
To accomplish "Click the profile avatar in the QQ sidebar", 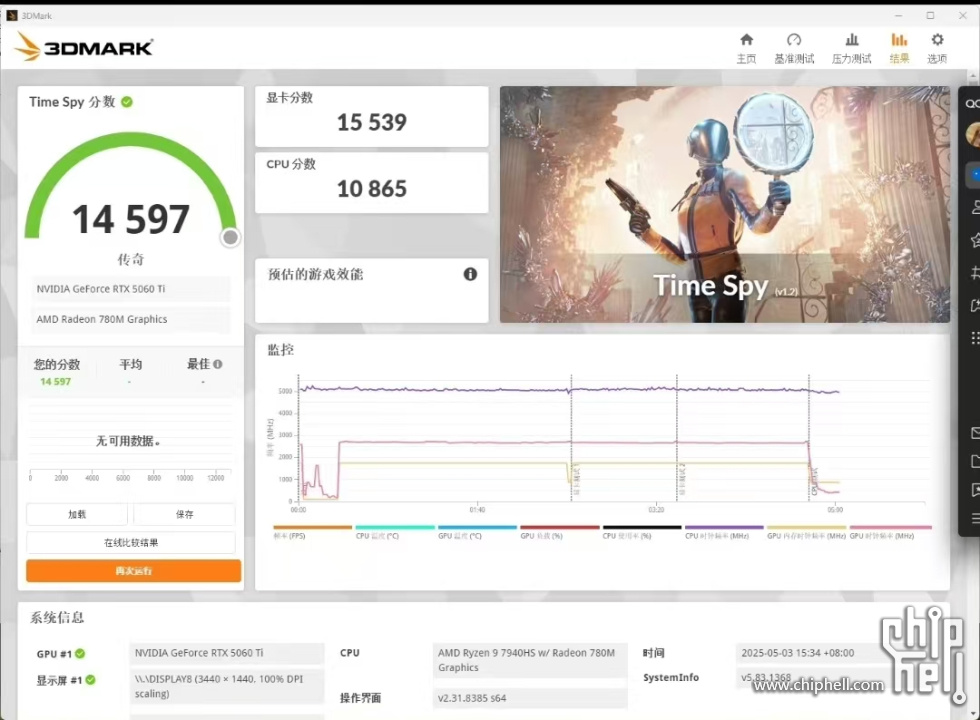I will pos(973,134).
